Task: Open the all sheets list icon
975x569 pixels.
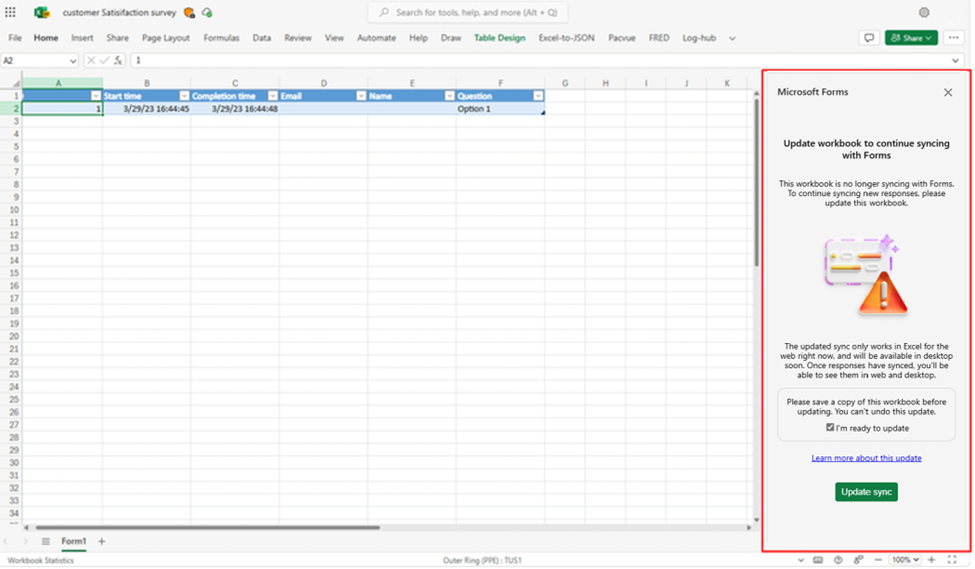Action: [45, 542]
